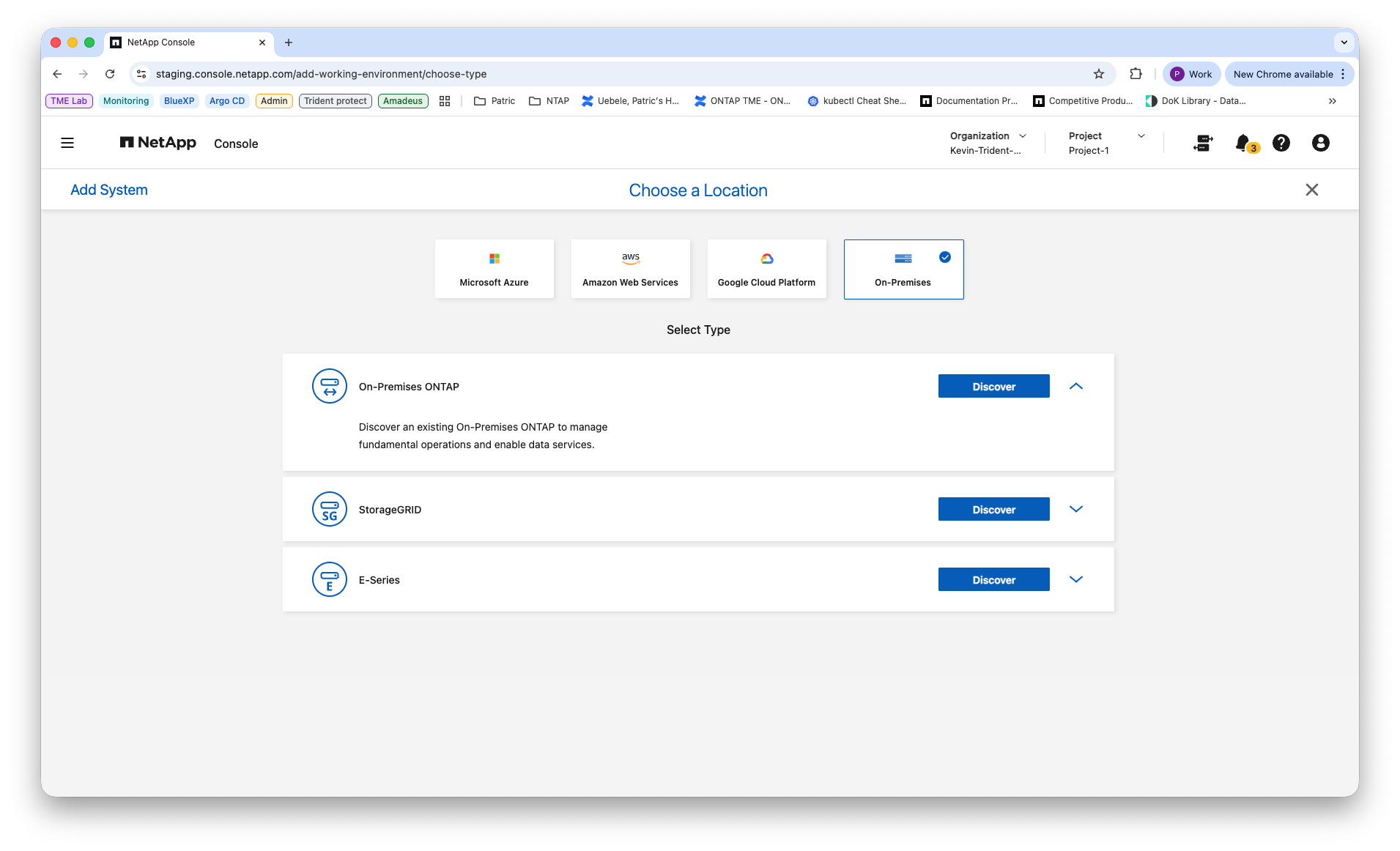Open Competitive Produ... bookmark
Image resolution: width=1400 pixels, height=851 pixels.
click(x=1083, y=101)
